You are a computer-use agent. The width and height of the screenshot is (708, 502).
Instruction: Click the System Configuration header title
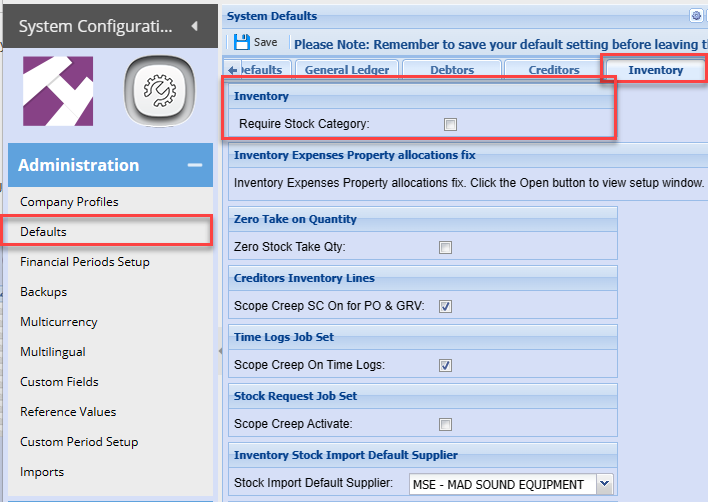pyautogui.click(x=95, y=26)
